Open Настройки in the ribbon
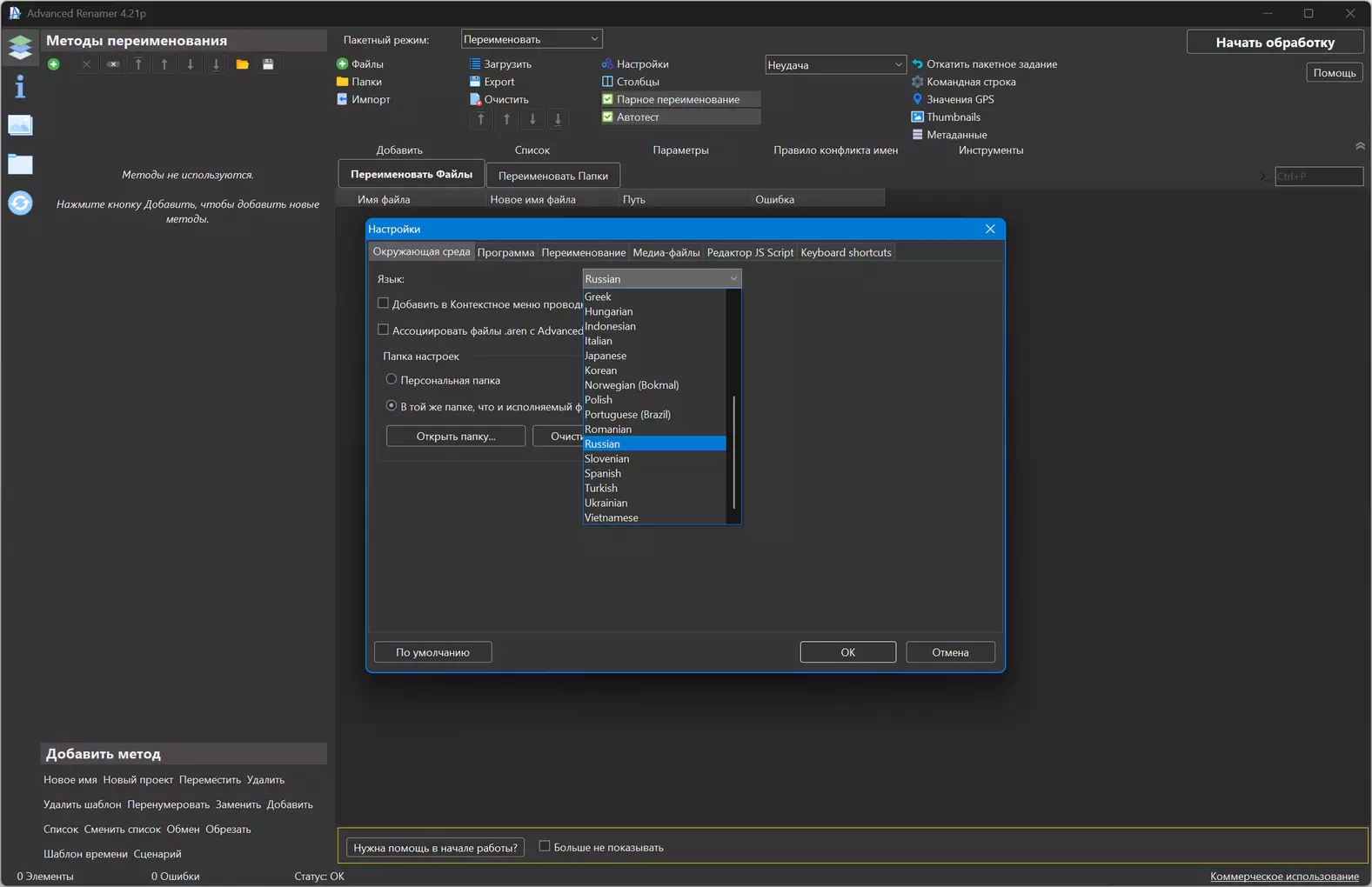The height and width of the screenshot is (887, 1372). [635, 64]
